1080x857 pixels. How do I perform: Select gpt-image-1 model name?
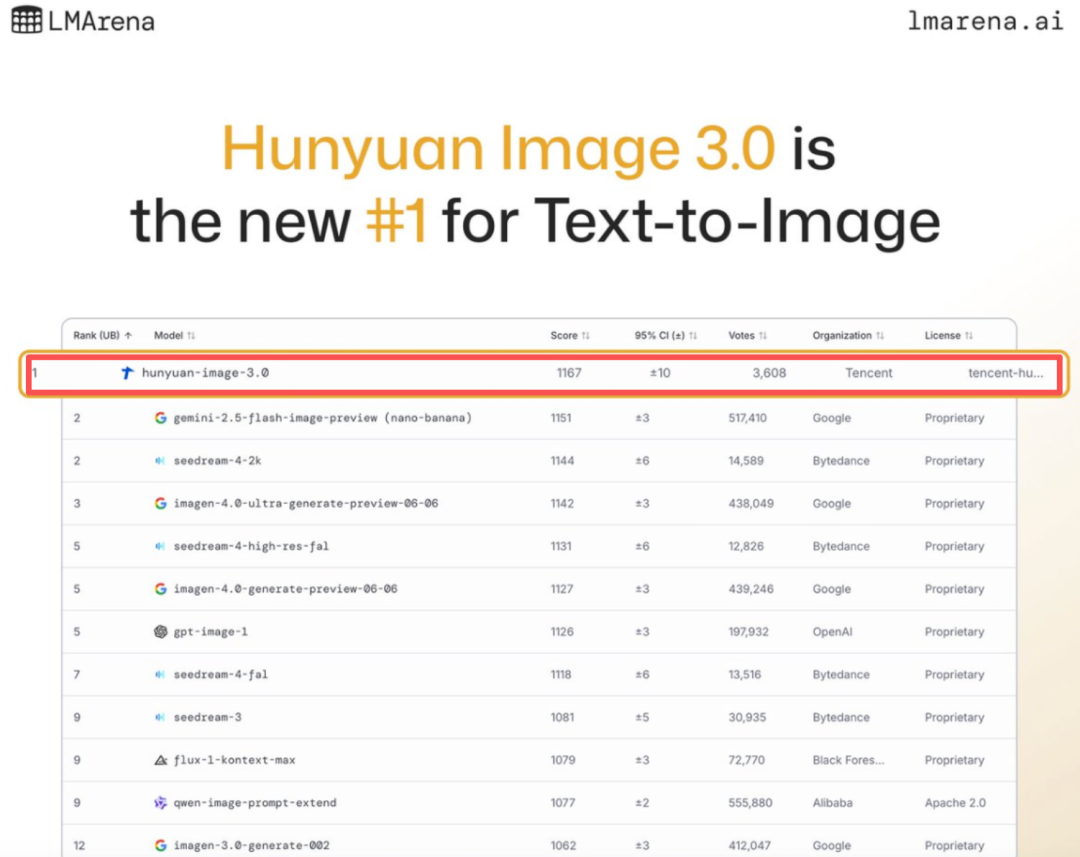(210, 632)
